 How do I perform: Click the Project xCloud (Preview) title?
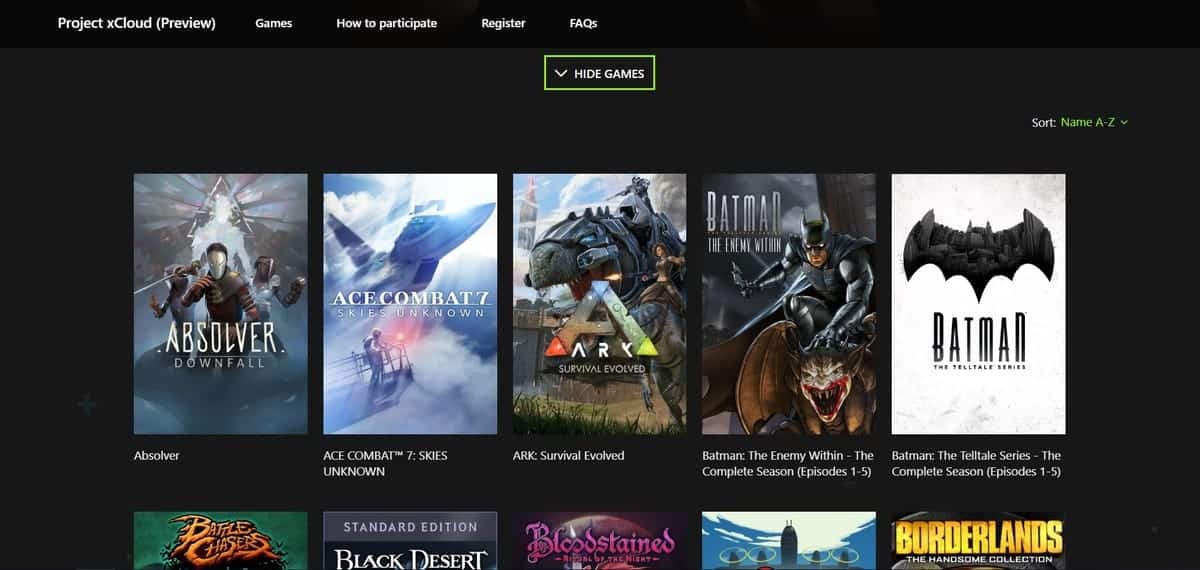(136, 23)
